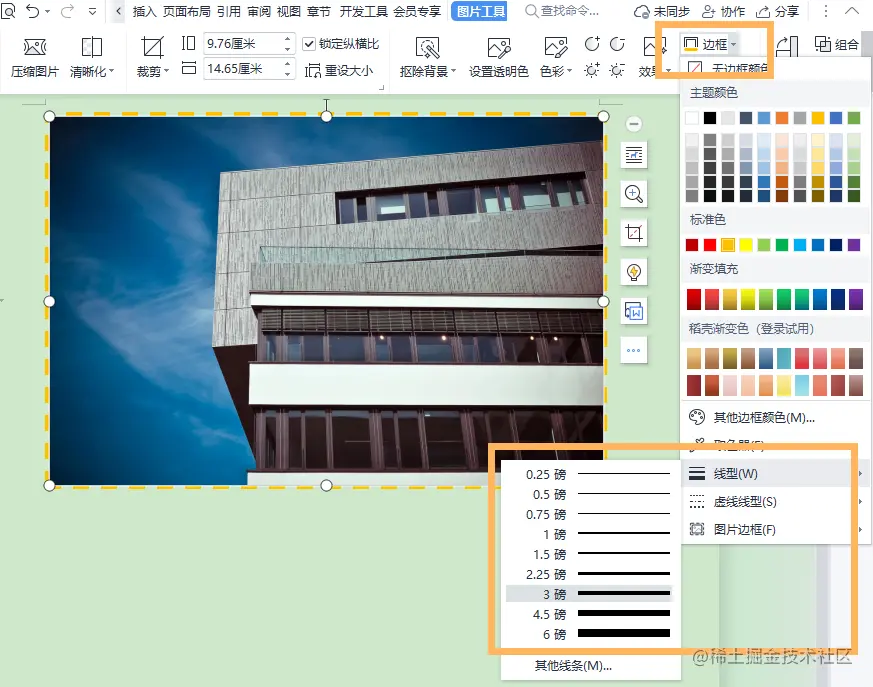Select the 6 磅 line weight
873x687 pixels.
pyautogui.click(x=590, y=634)
